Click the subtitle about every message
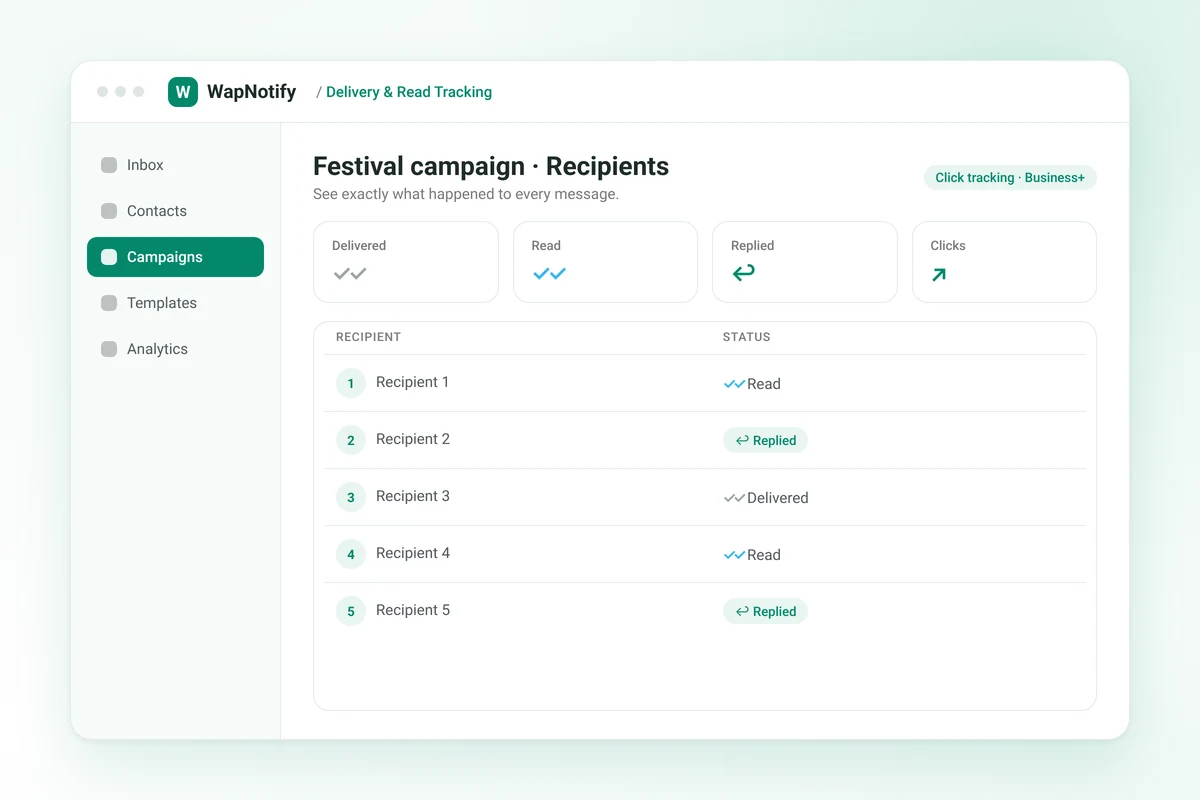 466,194
